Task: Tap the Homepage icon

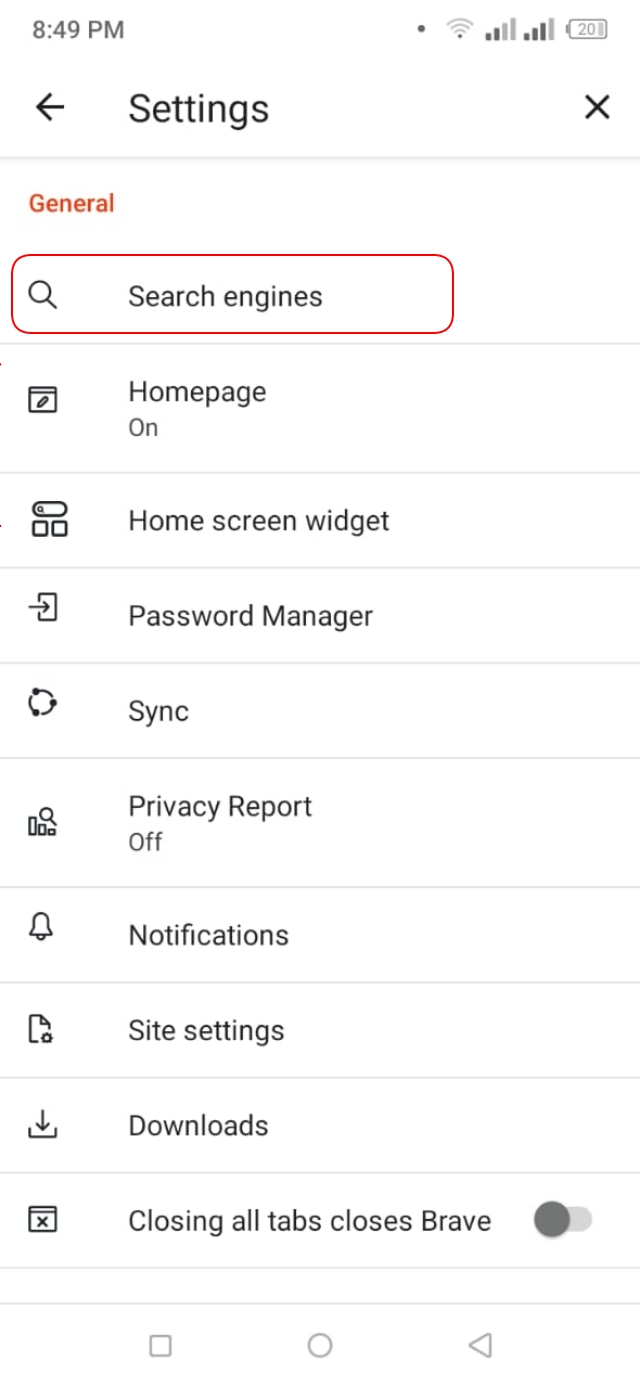Action: (42, 400)
